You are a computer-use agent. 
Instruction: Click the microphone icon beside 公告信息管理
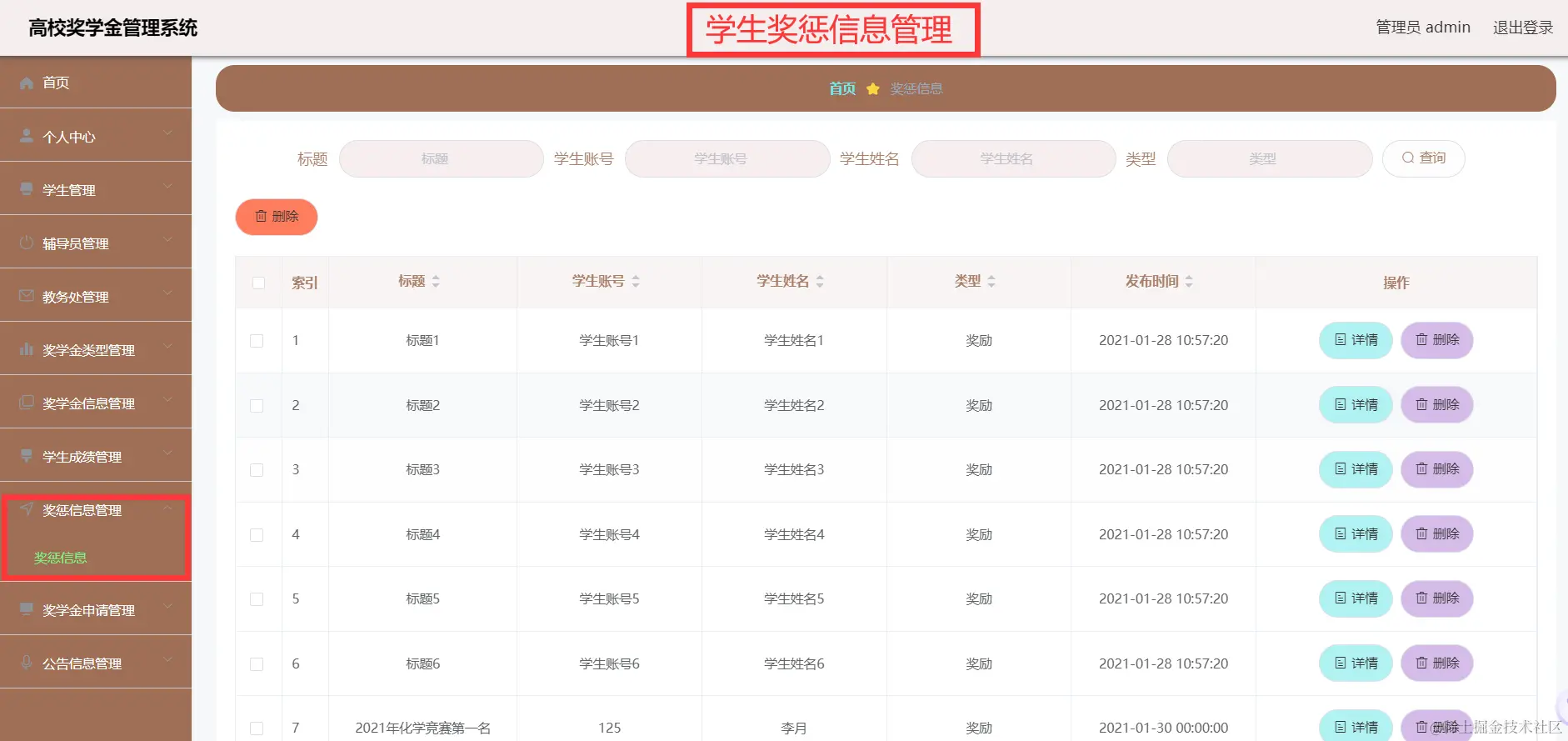pyautogui.click(x=27, y=663)
